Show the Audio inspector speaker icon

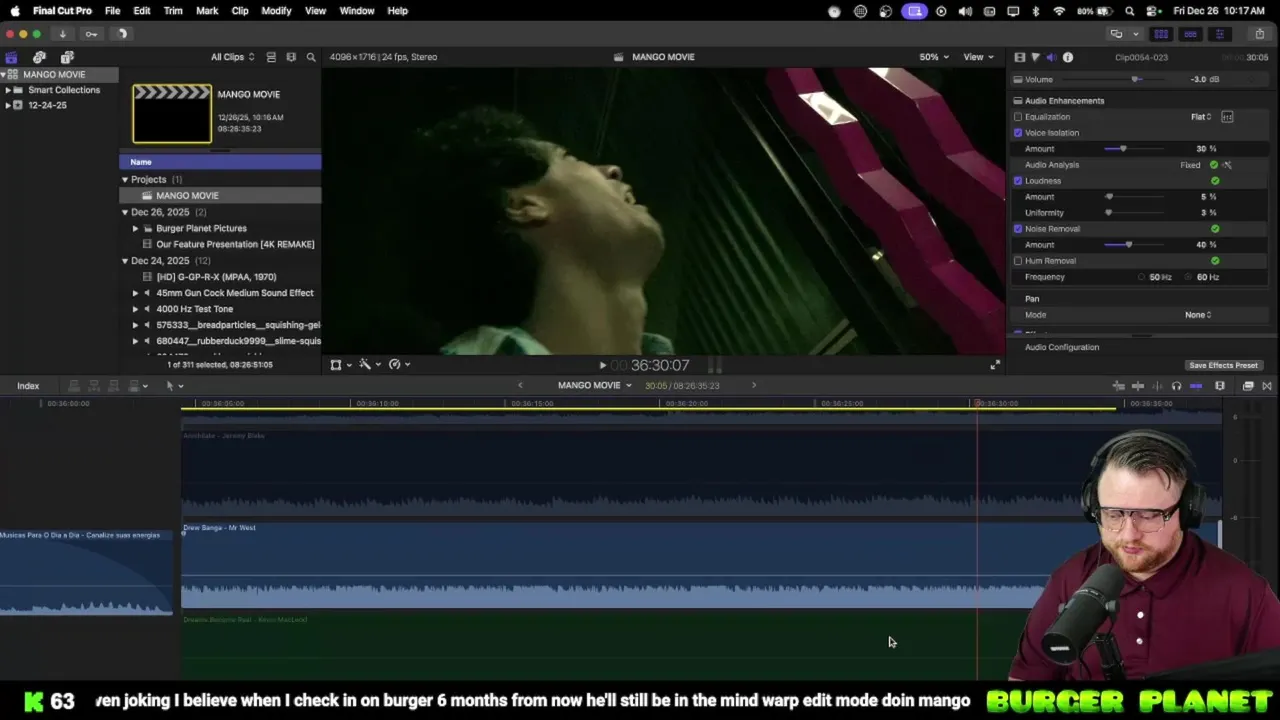(x=1051, y=57)
